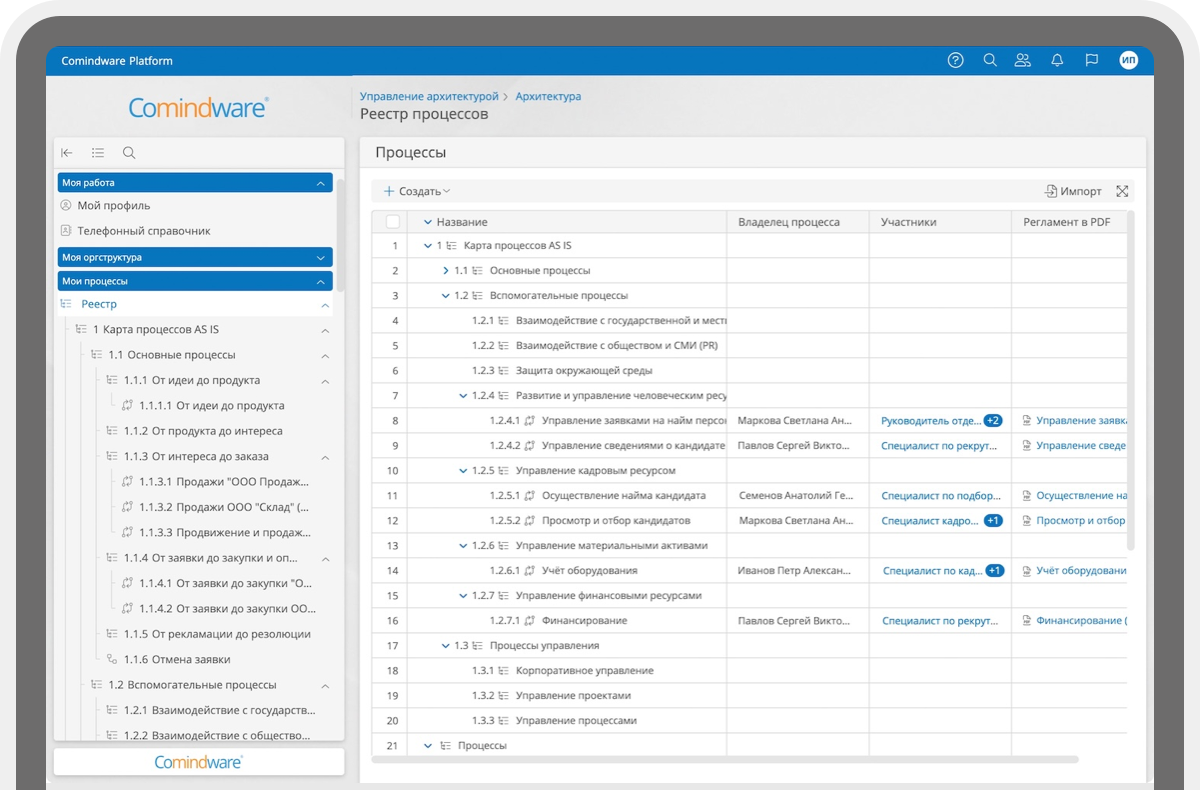Collapse the Реестр node chevron in sidebar

pos(325,304)
